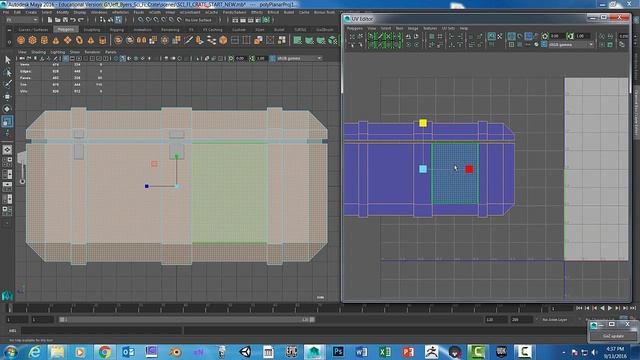Pick the Paint selection tool in toolbox

tap(7, 84)
